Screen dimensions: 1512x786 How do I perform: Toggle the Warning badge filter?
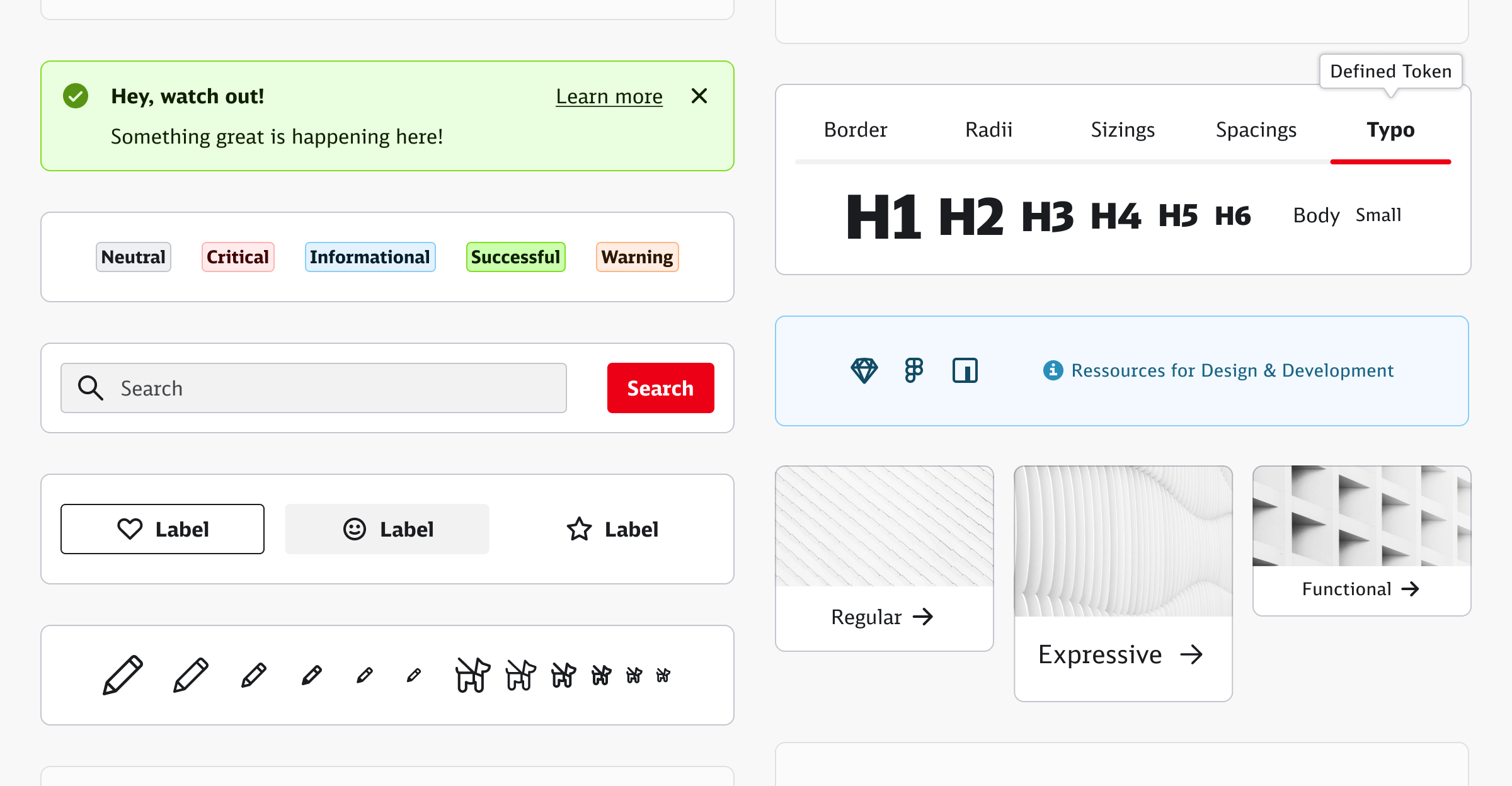click(x=637, y=257)
